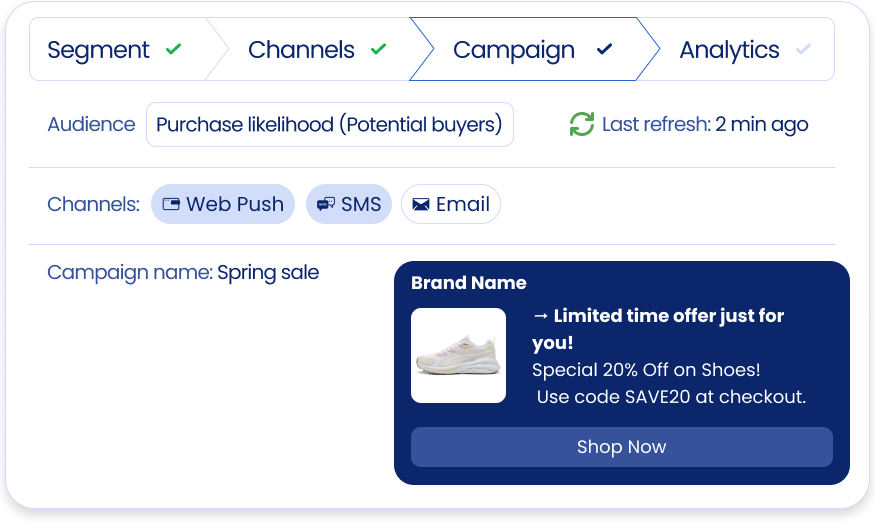
Task: Click the Last refresh link text
Action: (655, 124)
